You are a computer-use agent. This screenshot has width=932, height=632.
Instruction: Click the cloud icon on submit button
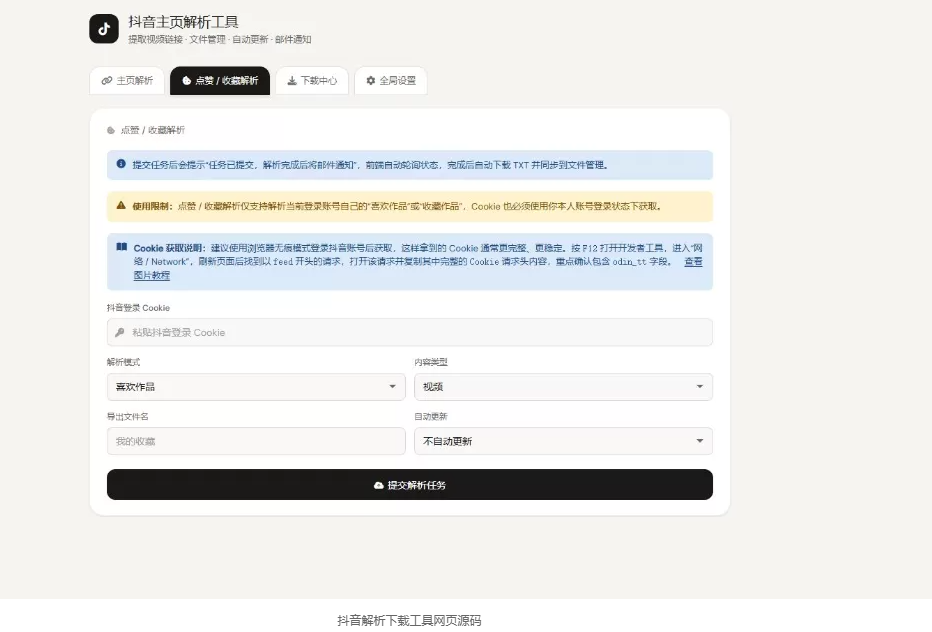tap(379, 485)
